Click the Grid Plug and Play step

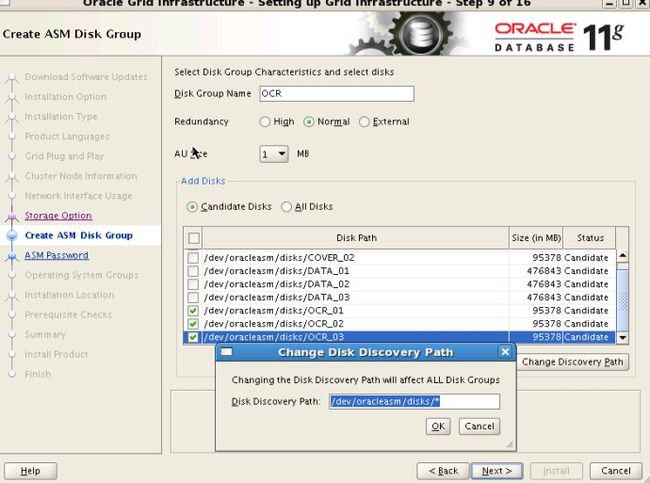[64, 156]
